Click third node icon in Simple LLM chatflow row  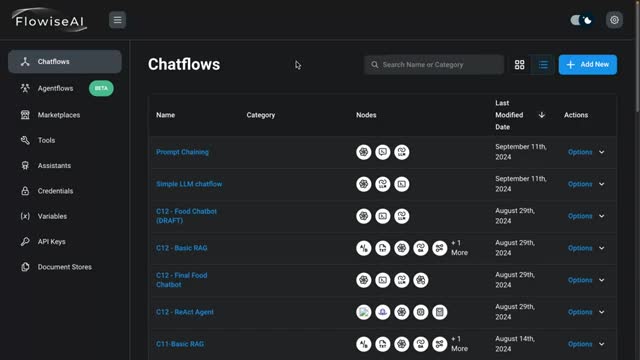click(402, 184)
